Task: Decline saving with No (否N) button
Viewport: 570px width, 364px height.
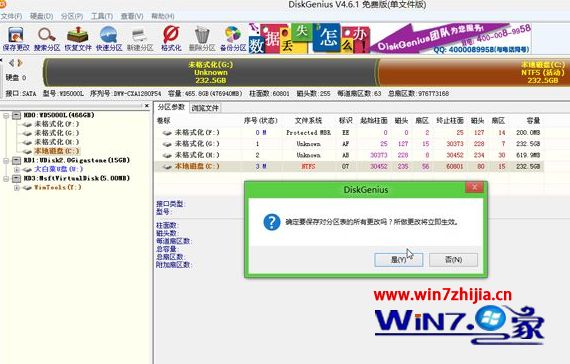Action: 453,260
